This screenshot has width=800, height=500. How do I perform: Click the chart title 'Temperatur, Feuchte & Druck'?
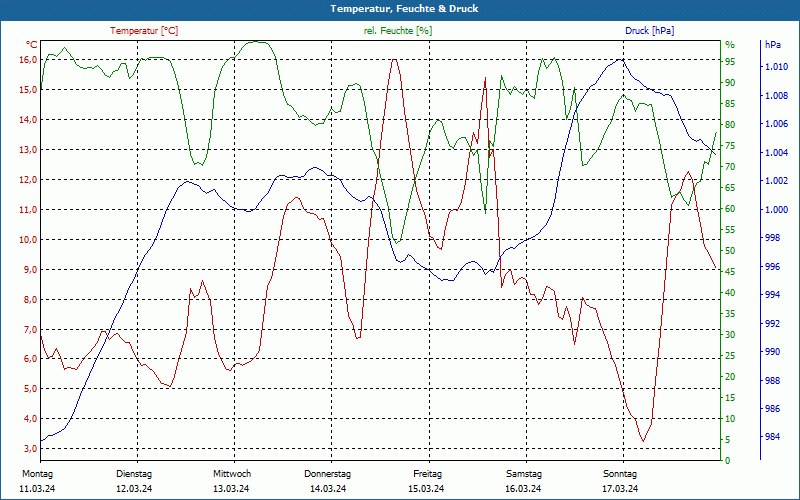click(404, 9)
